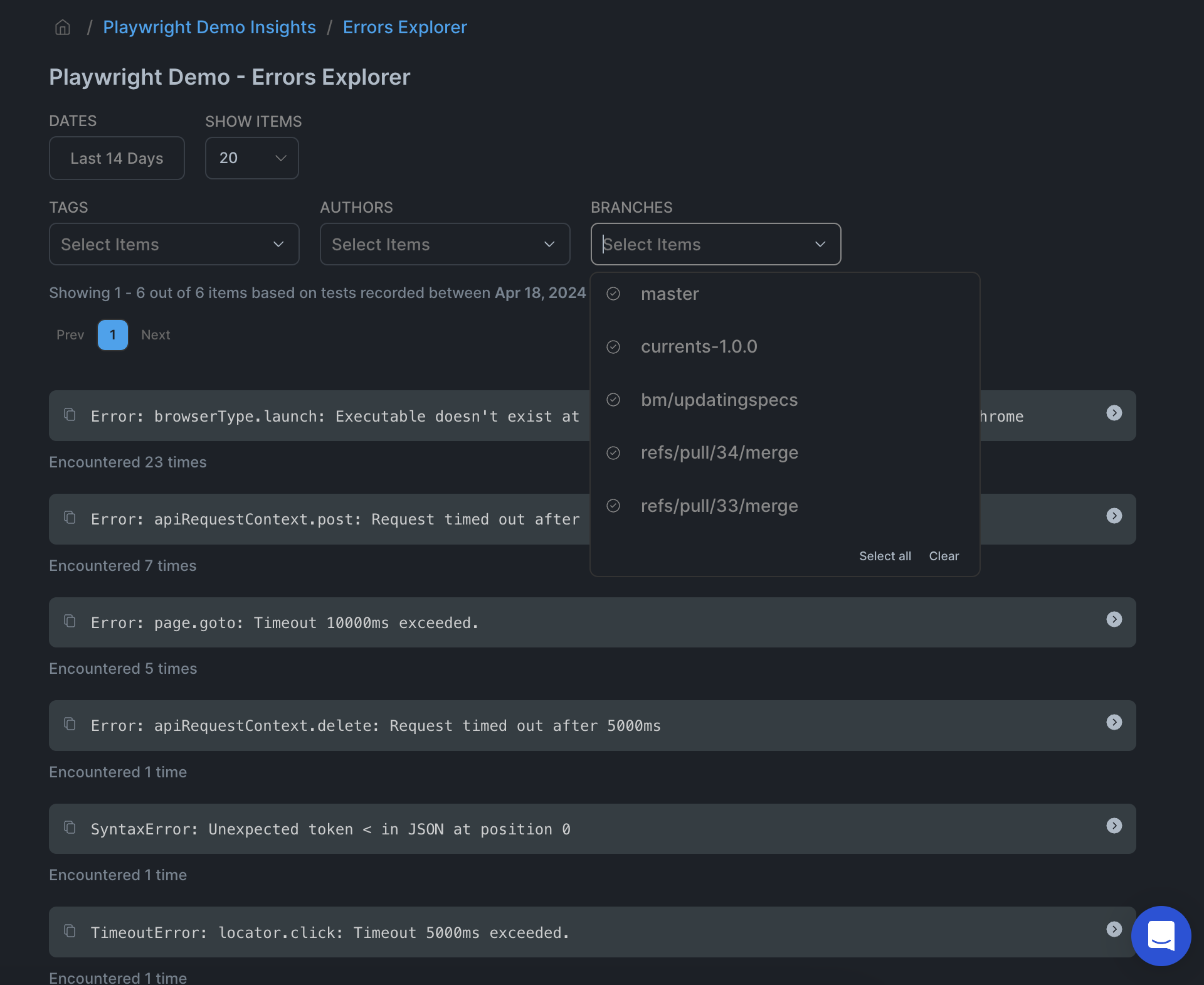Copy the browserType.launch error message
The image size is (1204, 985).
coord(69,415)
